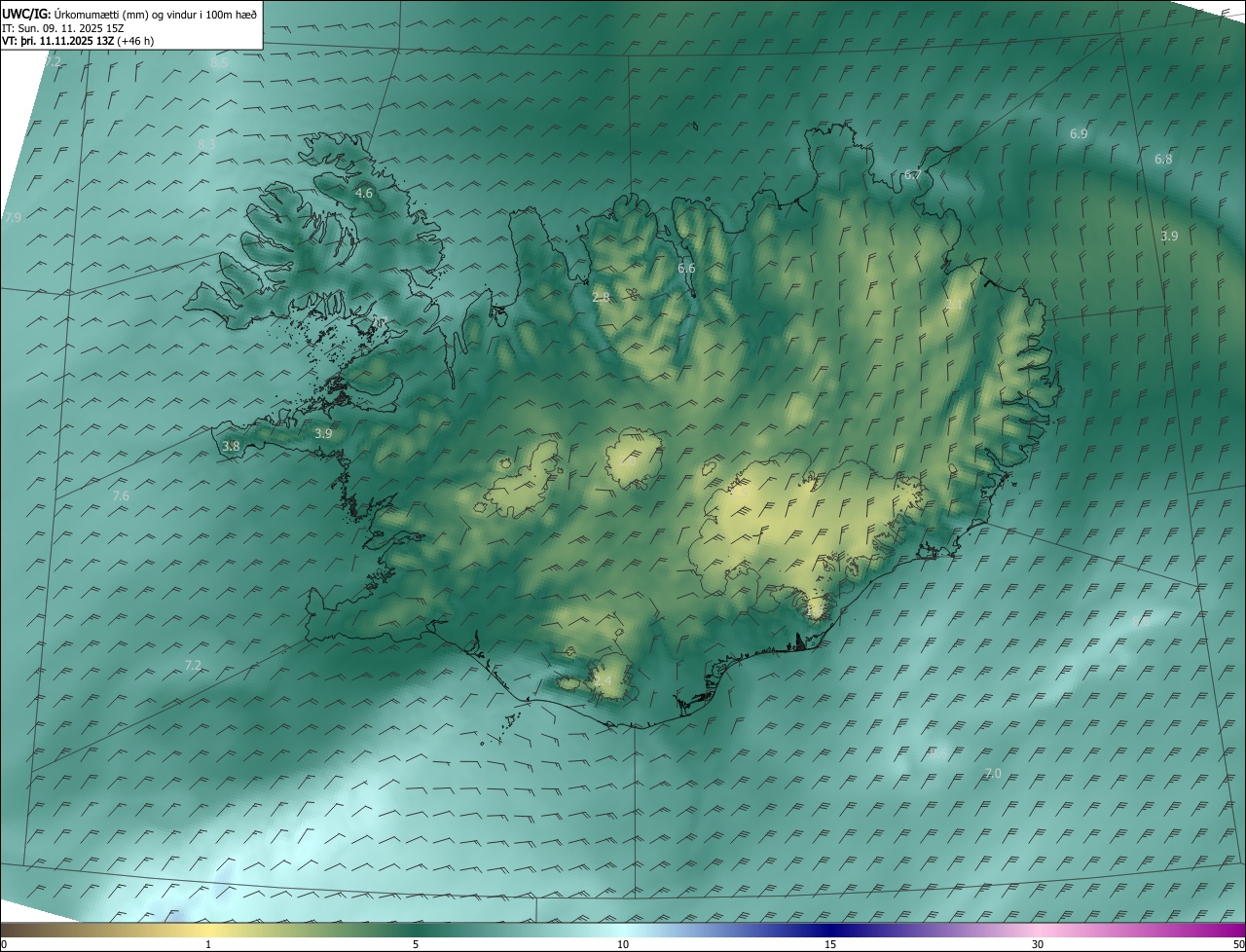The height and width of the screenshot is (952, 1246).
Task: Click the 1 tick on the color scale
Action: 209,944
